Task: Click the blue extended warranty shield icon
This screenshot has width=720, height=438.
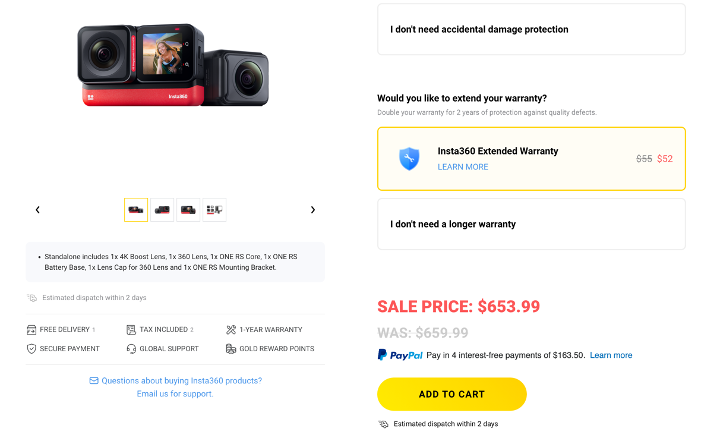Action: (x=408, y=158)
